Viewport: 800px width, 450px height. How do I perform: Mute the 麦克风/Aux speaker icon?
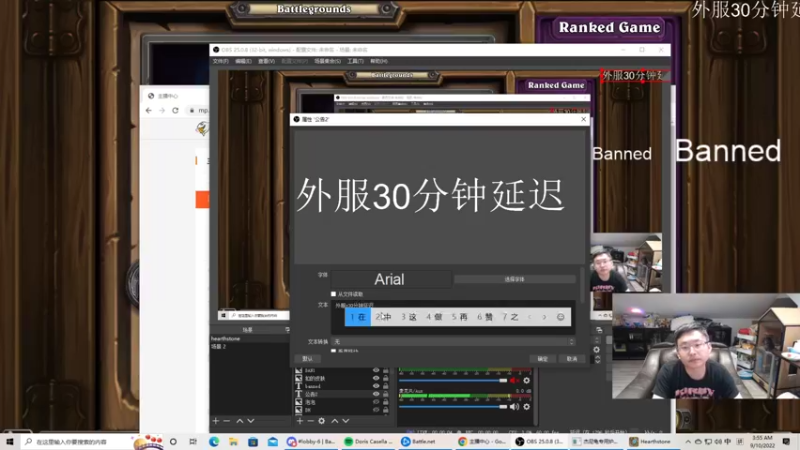(x=514, y=407)
